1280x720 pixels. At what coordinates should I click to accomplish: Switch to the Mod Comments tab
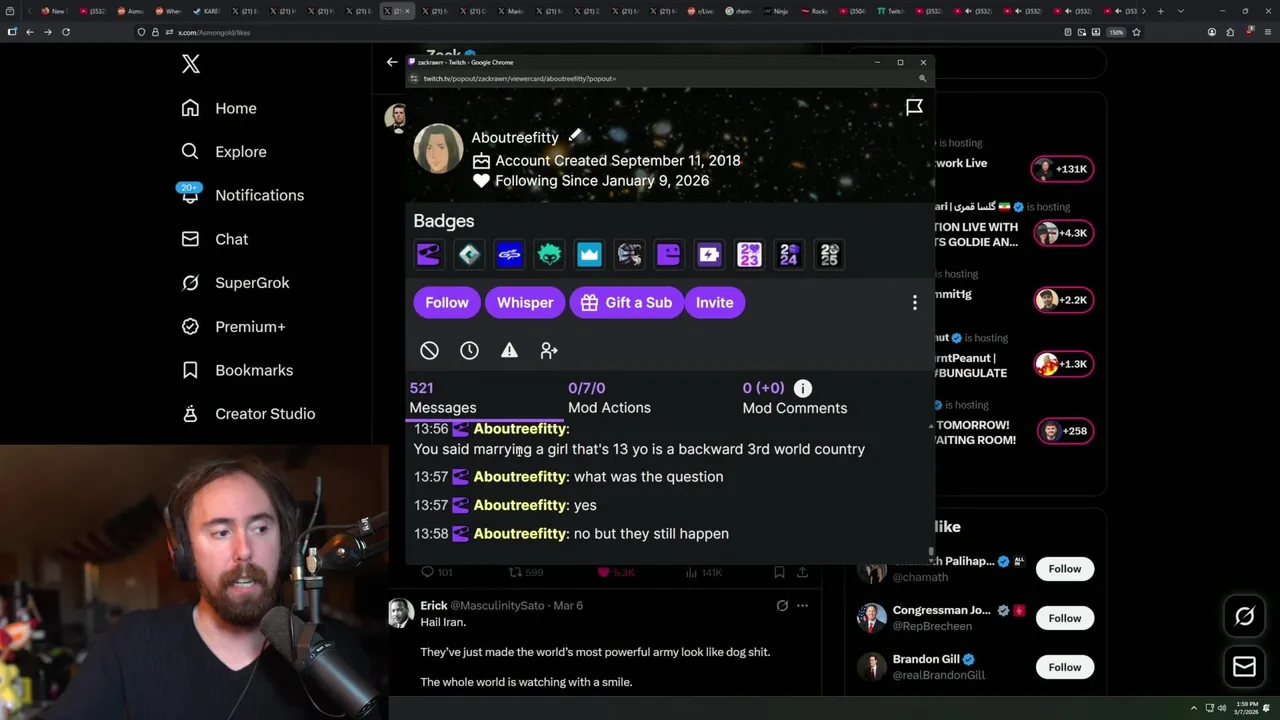pyautogui.click(x=795, y=398)
